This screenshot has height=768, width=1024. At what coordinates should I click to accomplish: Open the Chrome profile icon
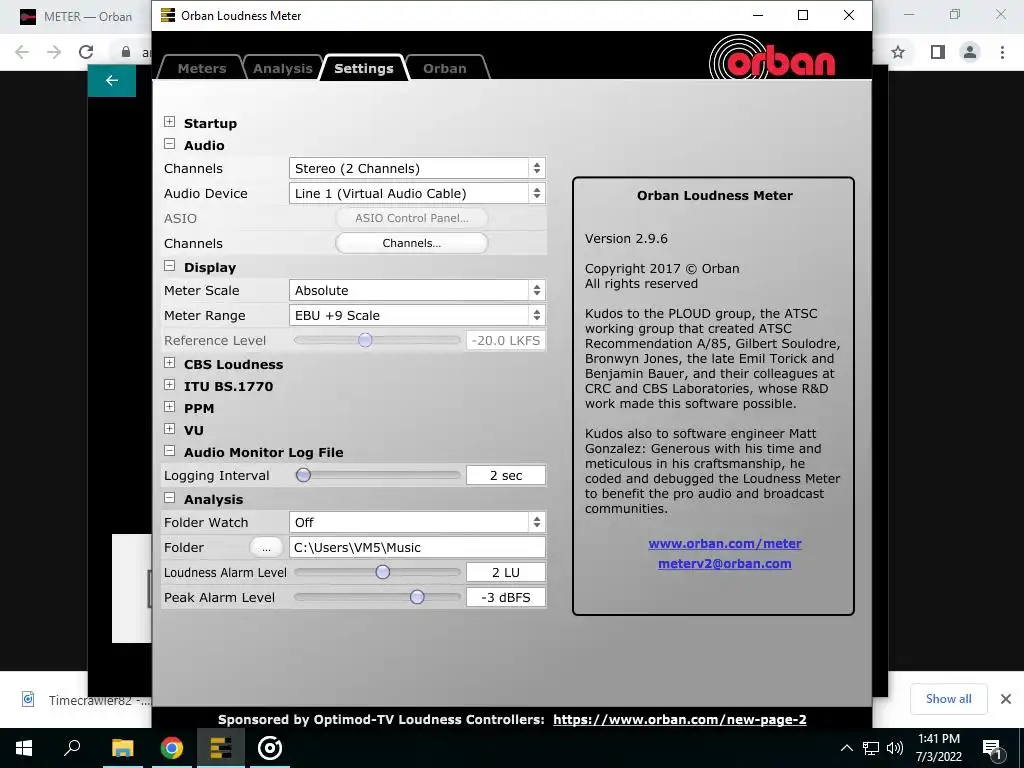970,52
